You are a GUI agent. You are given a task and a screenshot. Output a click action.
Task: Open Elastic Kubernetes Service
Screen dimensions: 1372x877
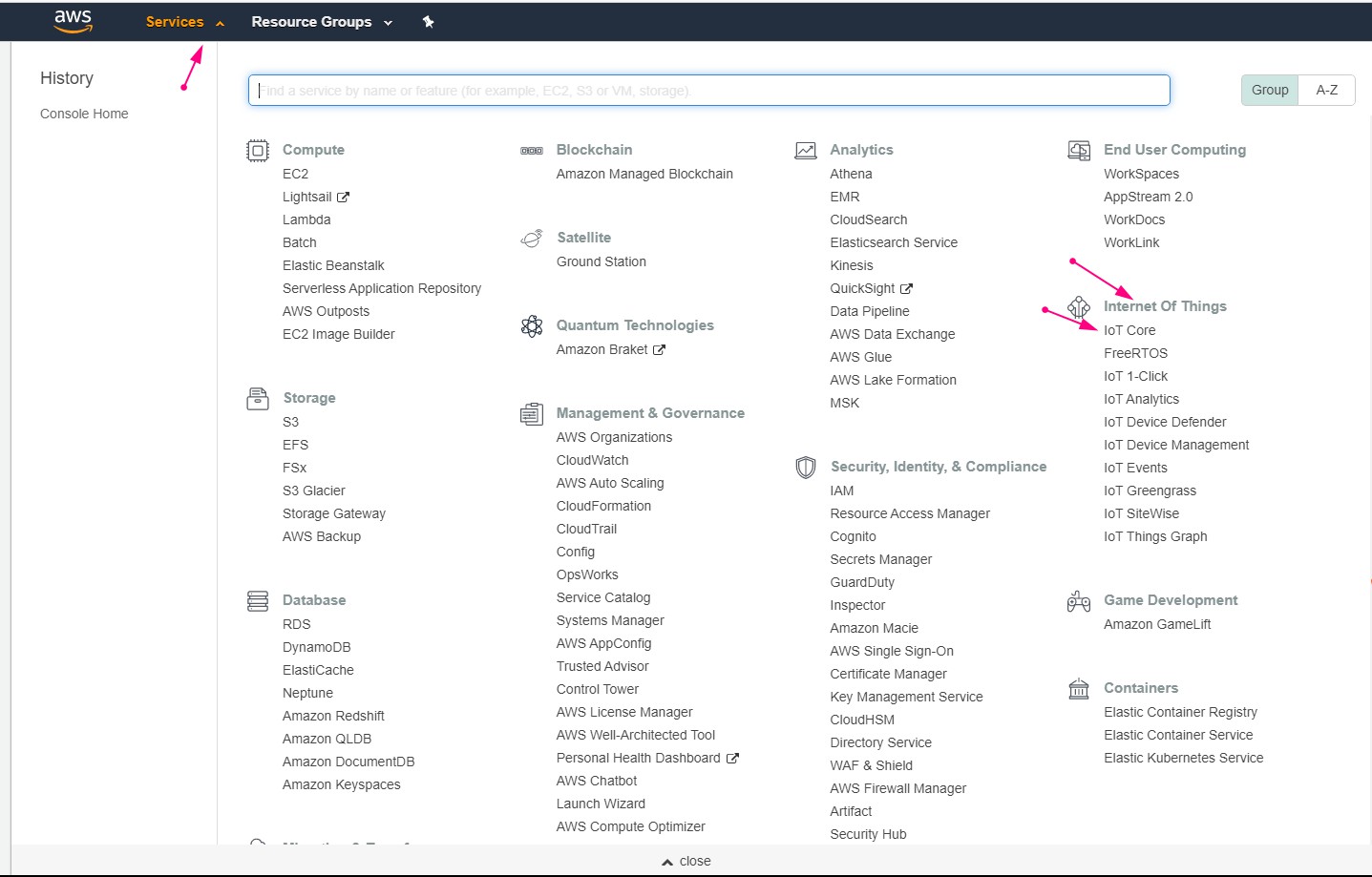[x=1184, y=758]
